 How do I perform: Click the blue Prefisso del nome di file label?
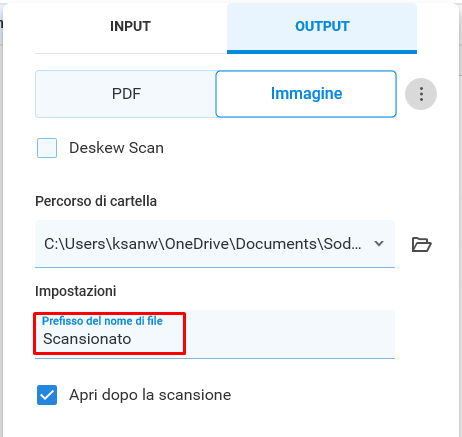tap(102, 321)
